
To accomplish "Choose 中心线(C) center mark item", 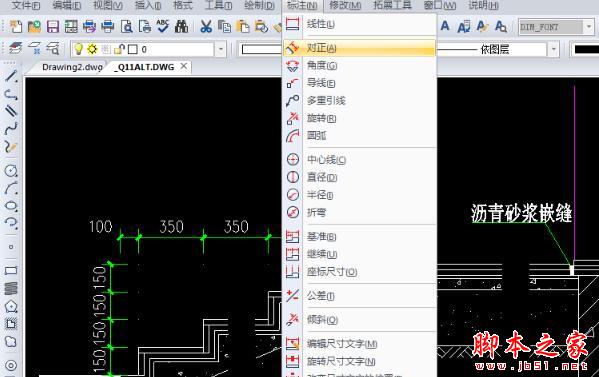I will [359, 160].
